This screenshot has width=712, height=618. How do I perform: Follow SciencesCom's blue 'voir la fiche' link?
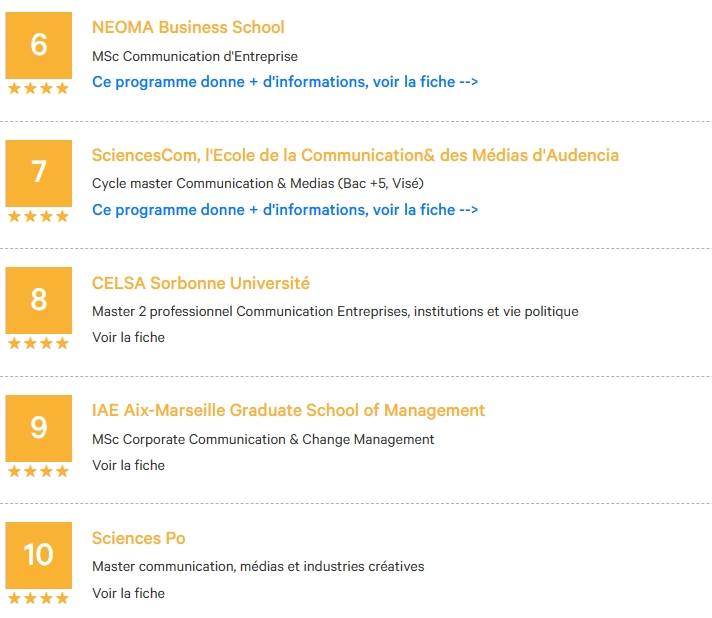tap(285, 210)
